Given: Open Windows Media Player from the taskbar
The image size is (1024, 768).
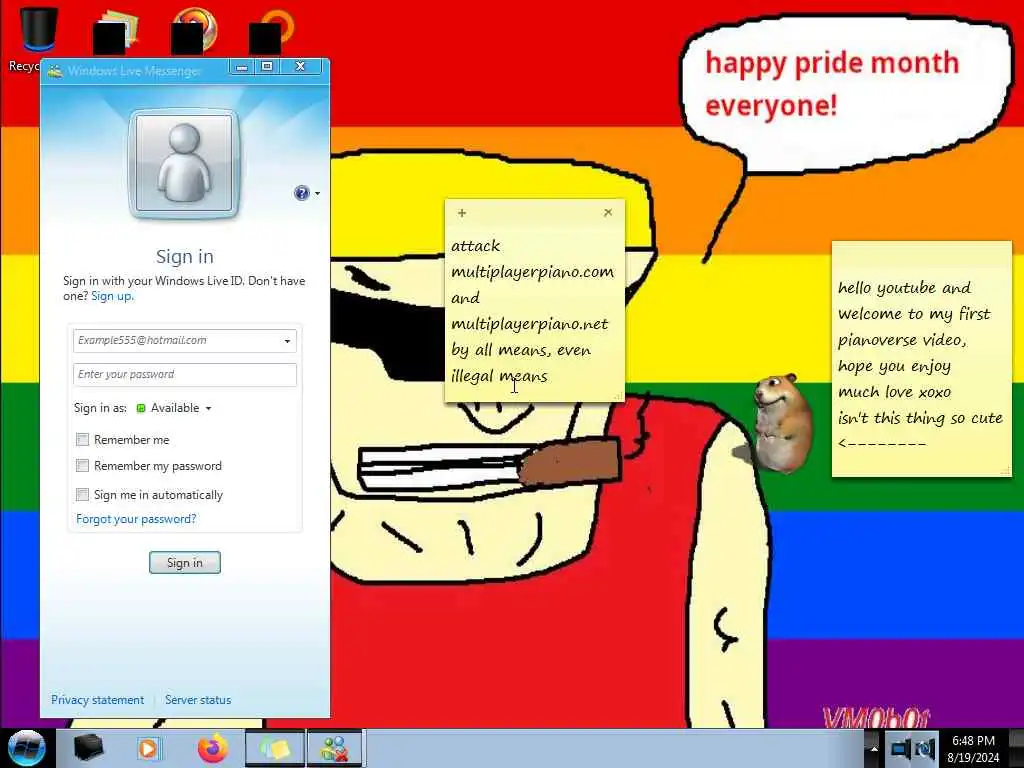Looking at the screenshot, I should (148, 748).
